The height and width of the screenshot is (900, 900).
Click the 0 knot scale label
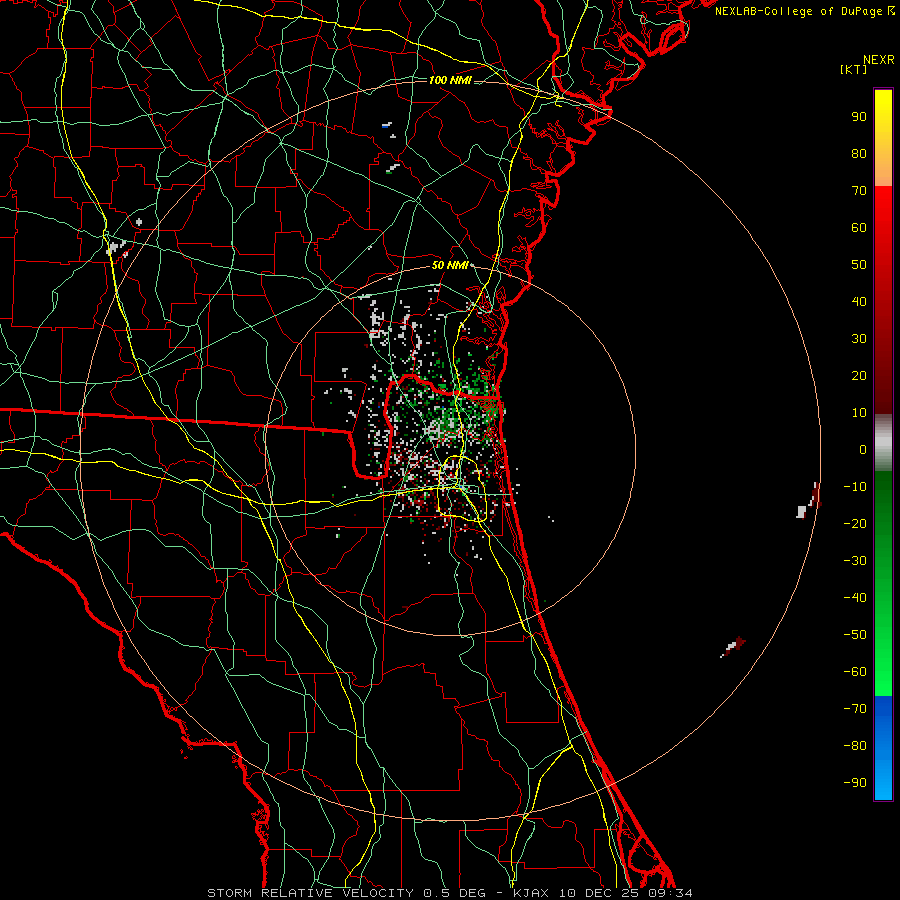(x=863, y=449)
